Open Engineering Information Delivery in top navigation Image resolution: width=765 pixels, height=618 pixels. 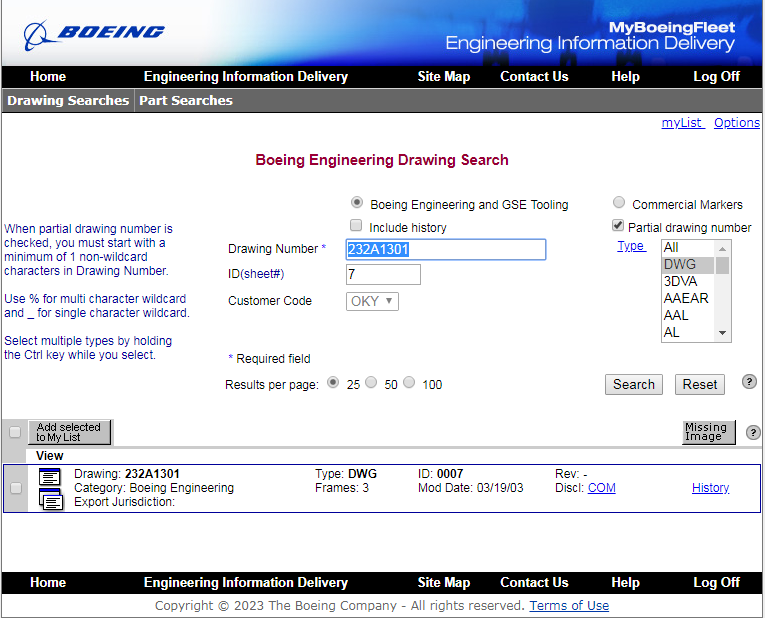(246, 77)
